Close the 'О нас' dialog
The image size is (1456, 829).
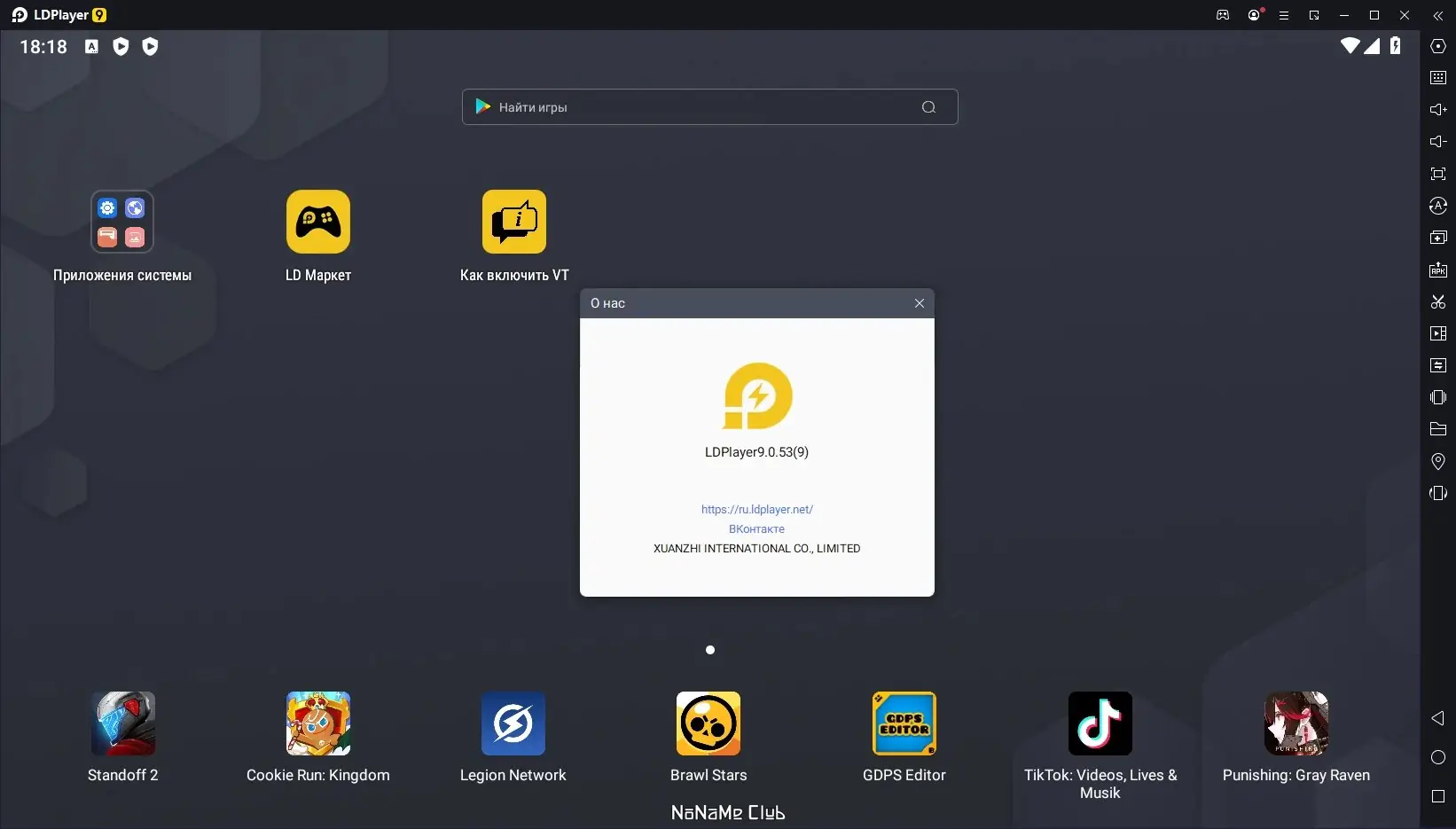[920, 303]
